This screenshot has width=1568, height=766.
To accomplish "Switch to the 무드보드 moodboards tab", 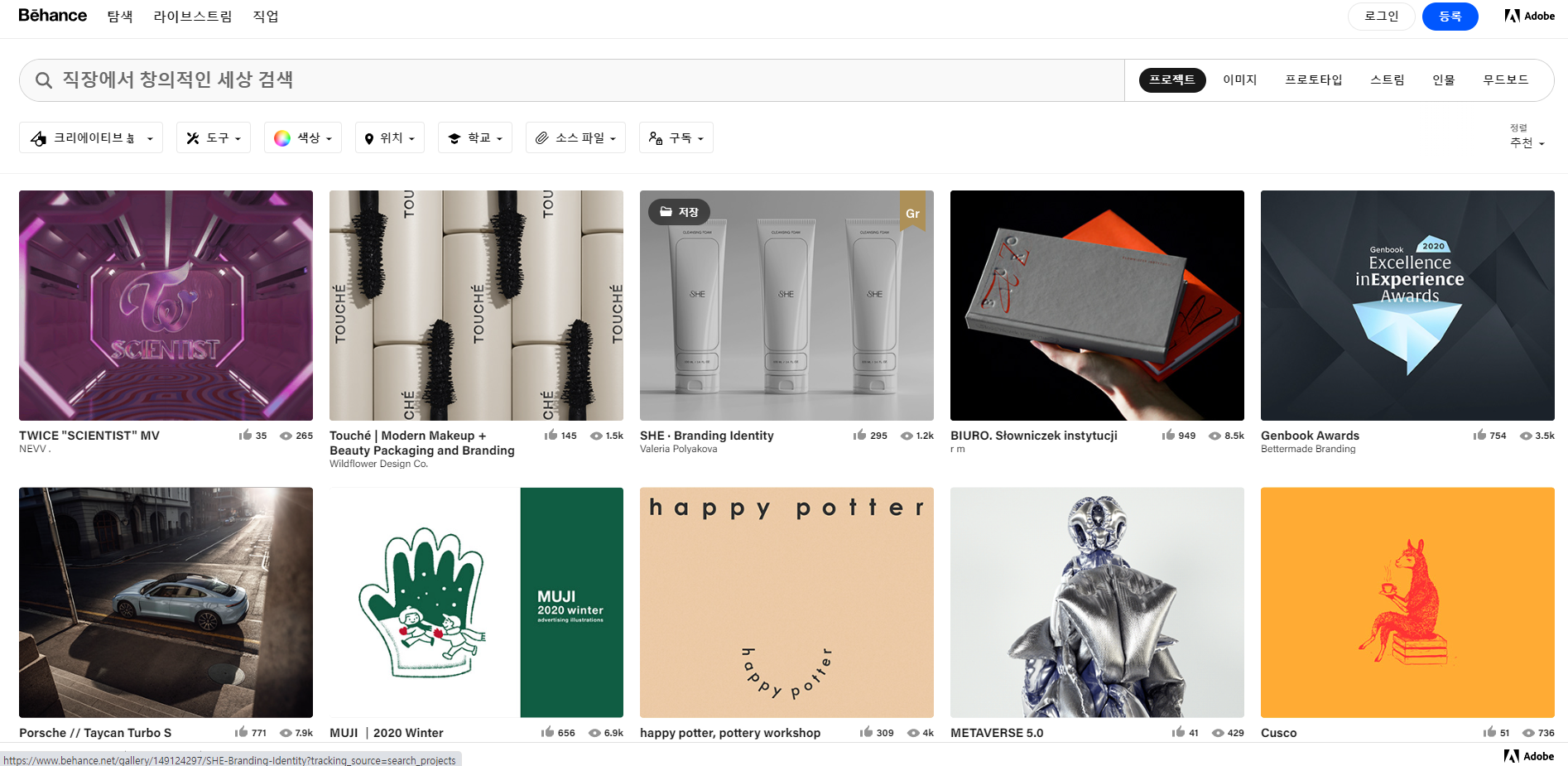I will (1506, 79).
